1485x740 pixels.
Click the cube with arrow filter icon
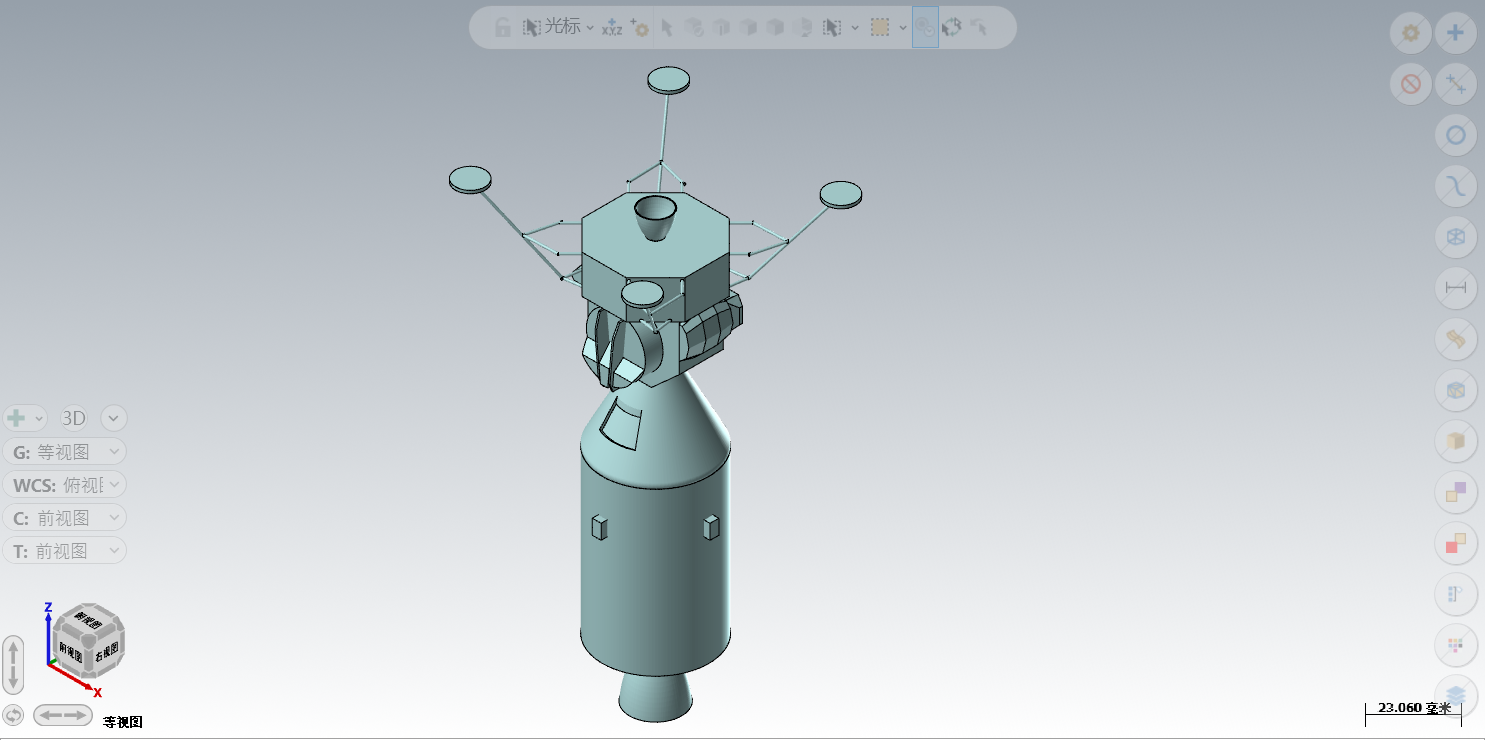(802, 28)
